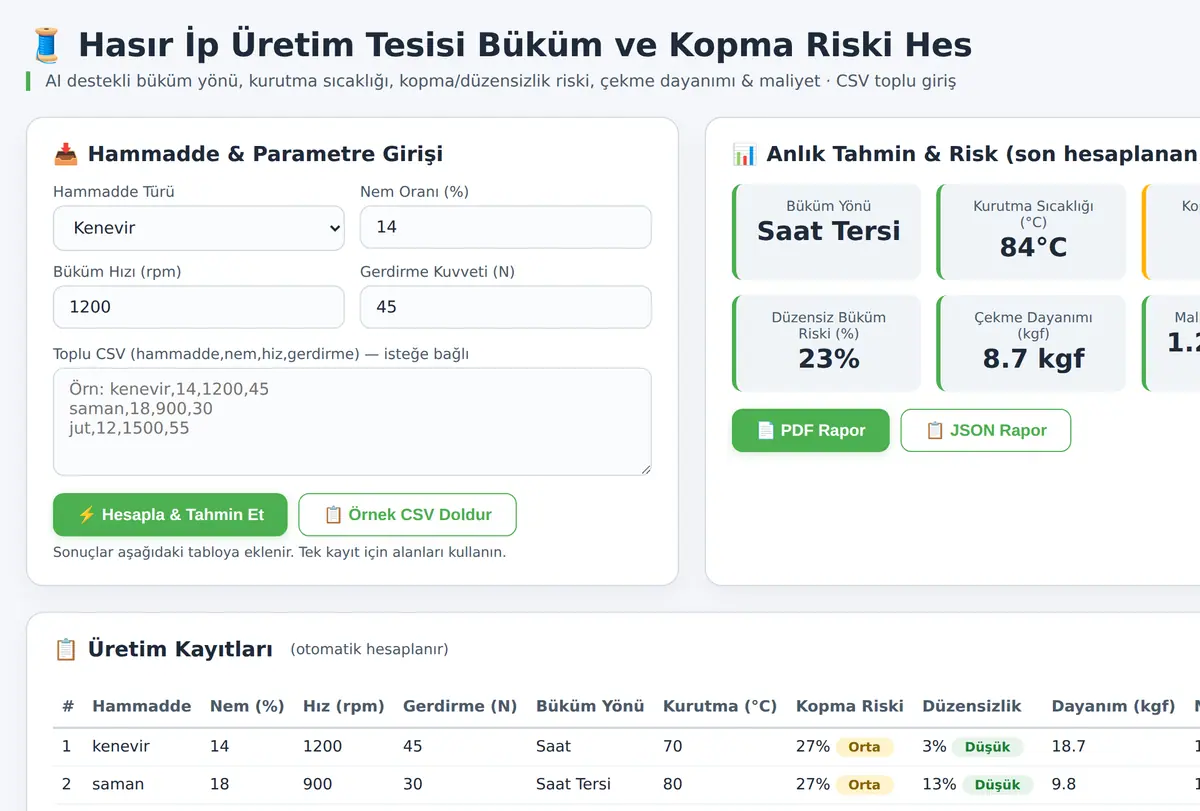This screenshot has height=811, width=1200.
Task: Click the Kurutma (°C) column header
Action: pos(720,706)
